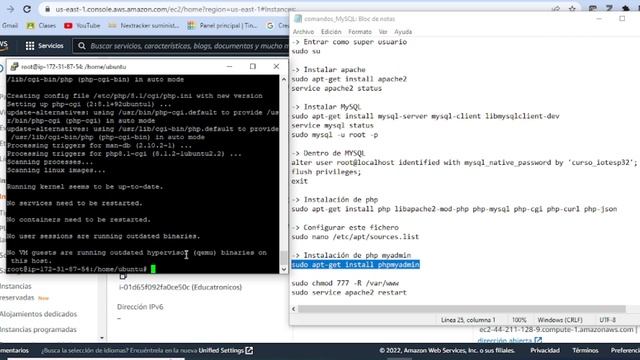
Task: Open the Nextracker suminist bookmark
Action: (x=144, y=25)
